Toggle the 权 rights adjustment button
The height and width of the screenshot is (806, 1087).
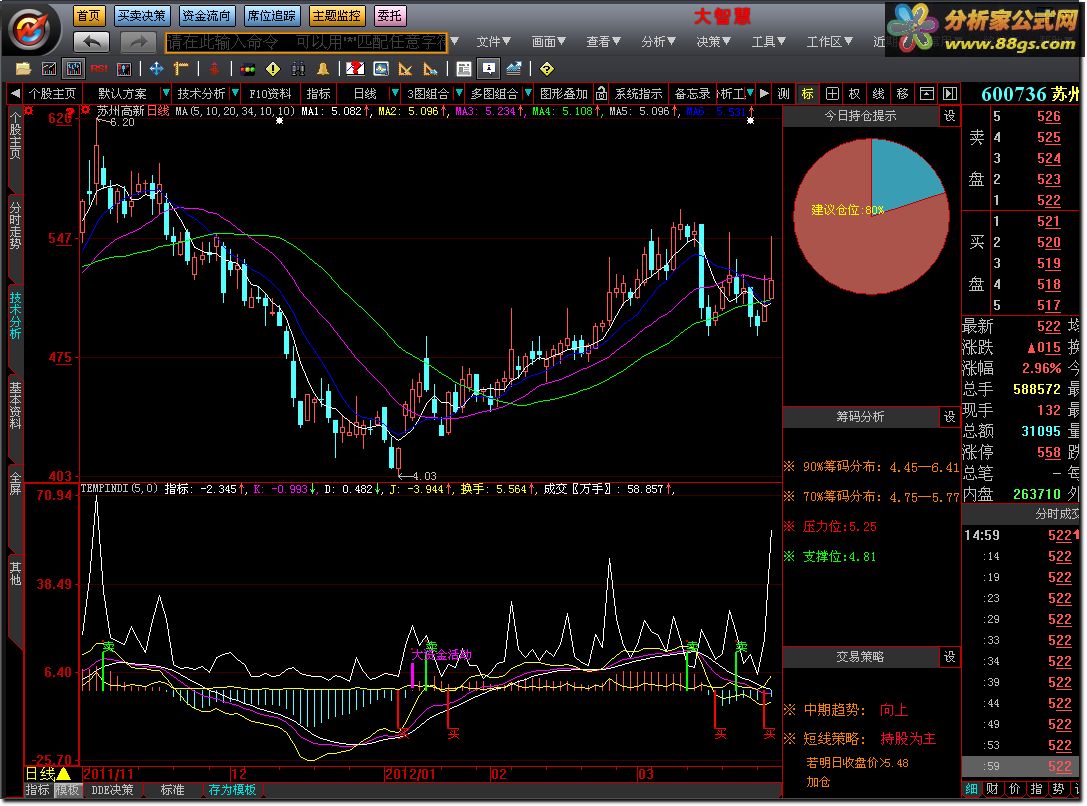click(855, 94)
